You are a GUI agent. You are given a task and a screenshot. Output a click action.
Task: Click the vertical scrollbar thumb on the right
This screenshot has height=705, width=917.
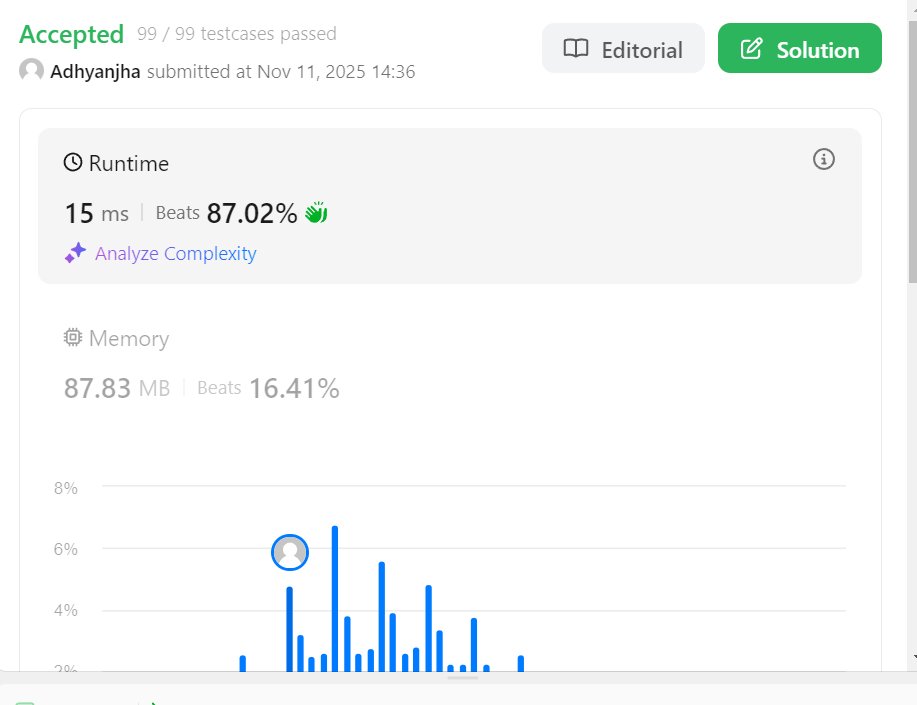click(x=913, y=152)
